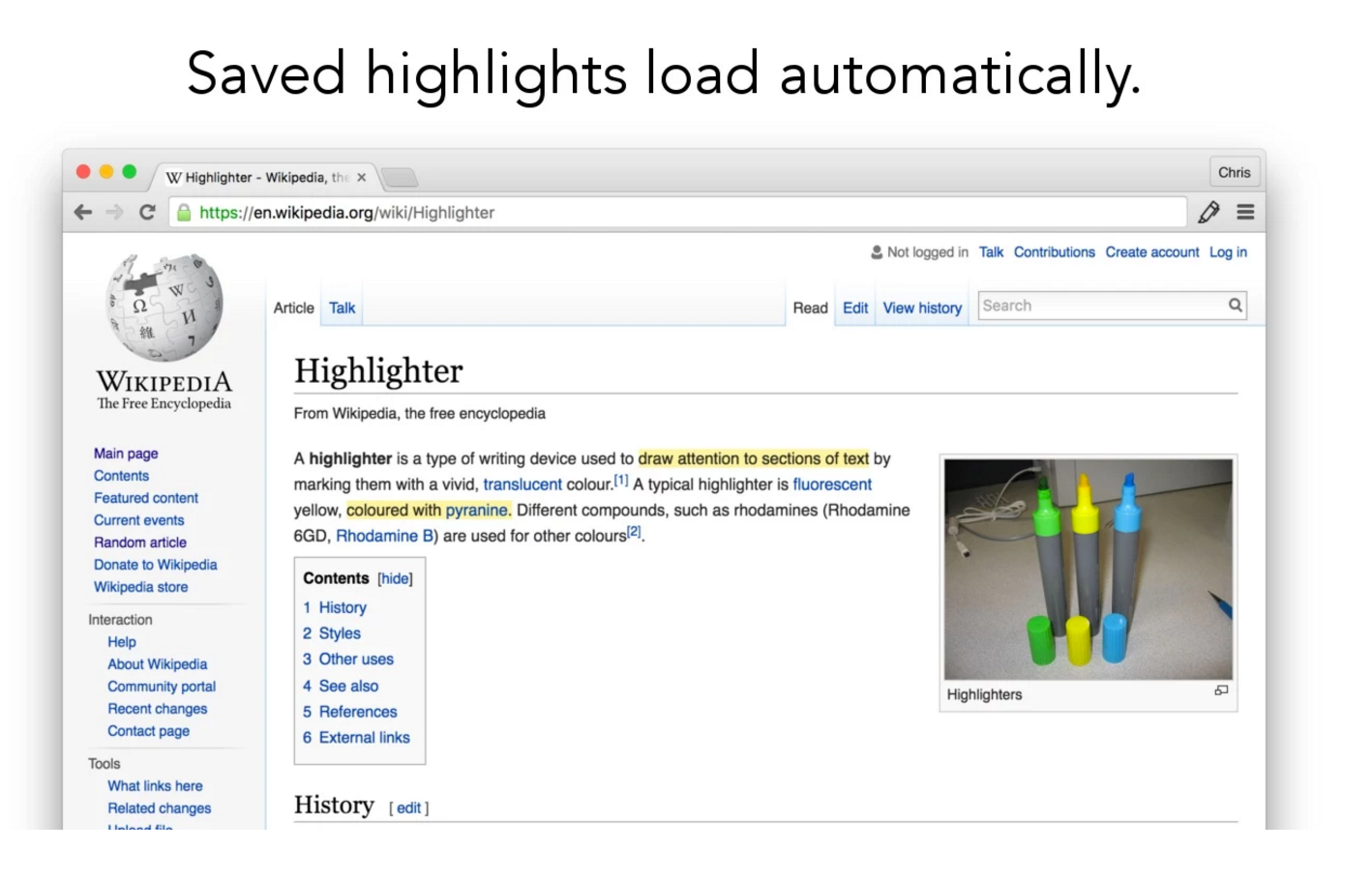
Task: Open Current events
Action: point(138,520)
